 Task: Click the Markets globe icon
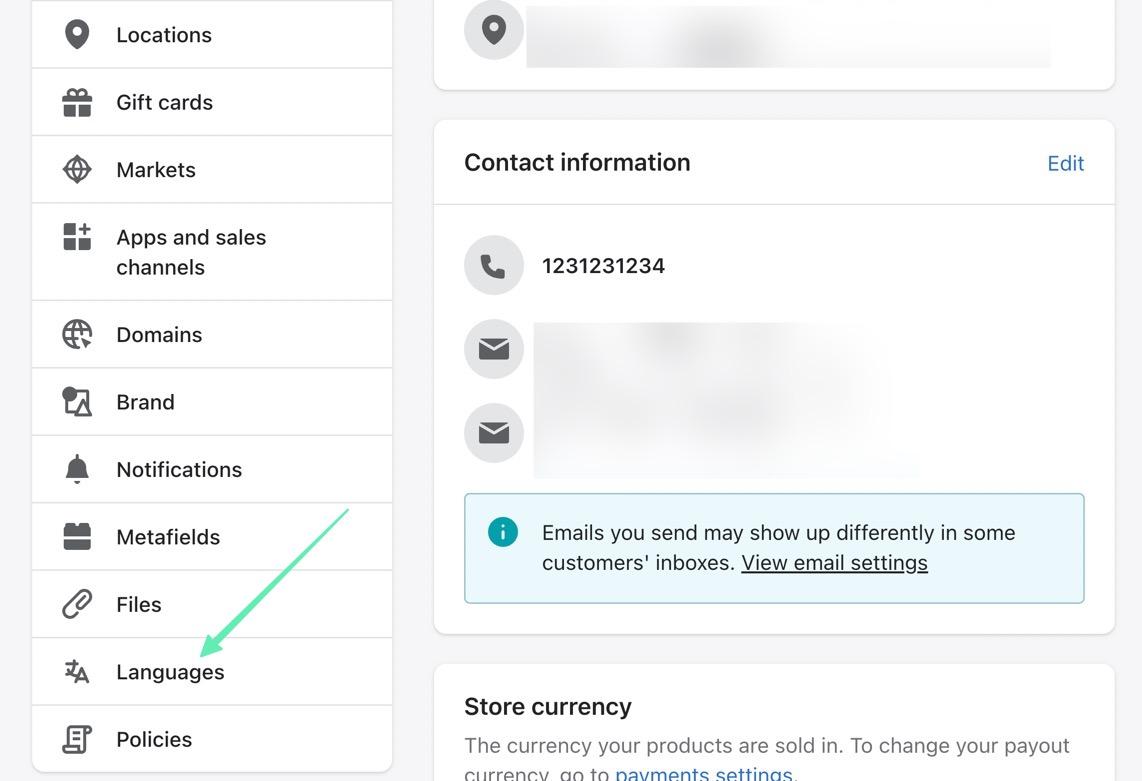coord(77,169)
